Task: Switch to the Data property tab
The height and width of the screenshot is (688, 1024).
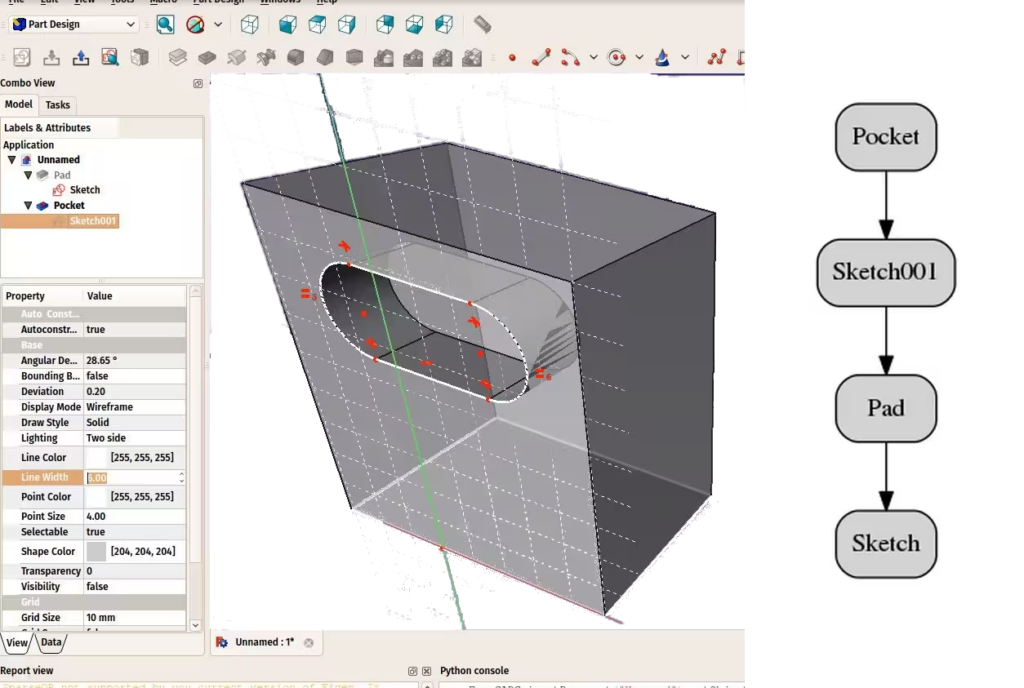Action: [51, 643]
